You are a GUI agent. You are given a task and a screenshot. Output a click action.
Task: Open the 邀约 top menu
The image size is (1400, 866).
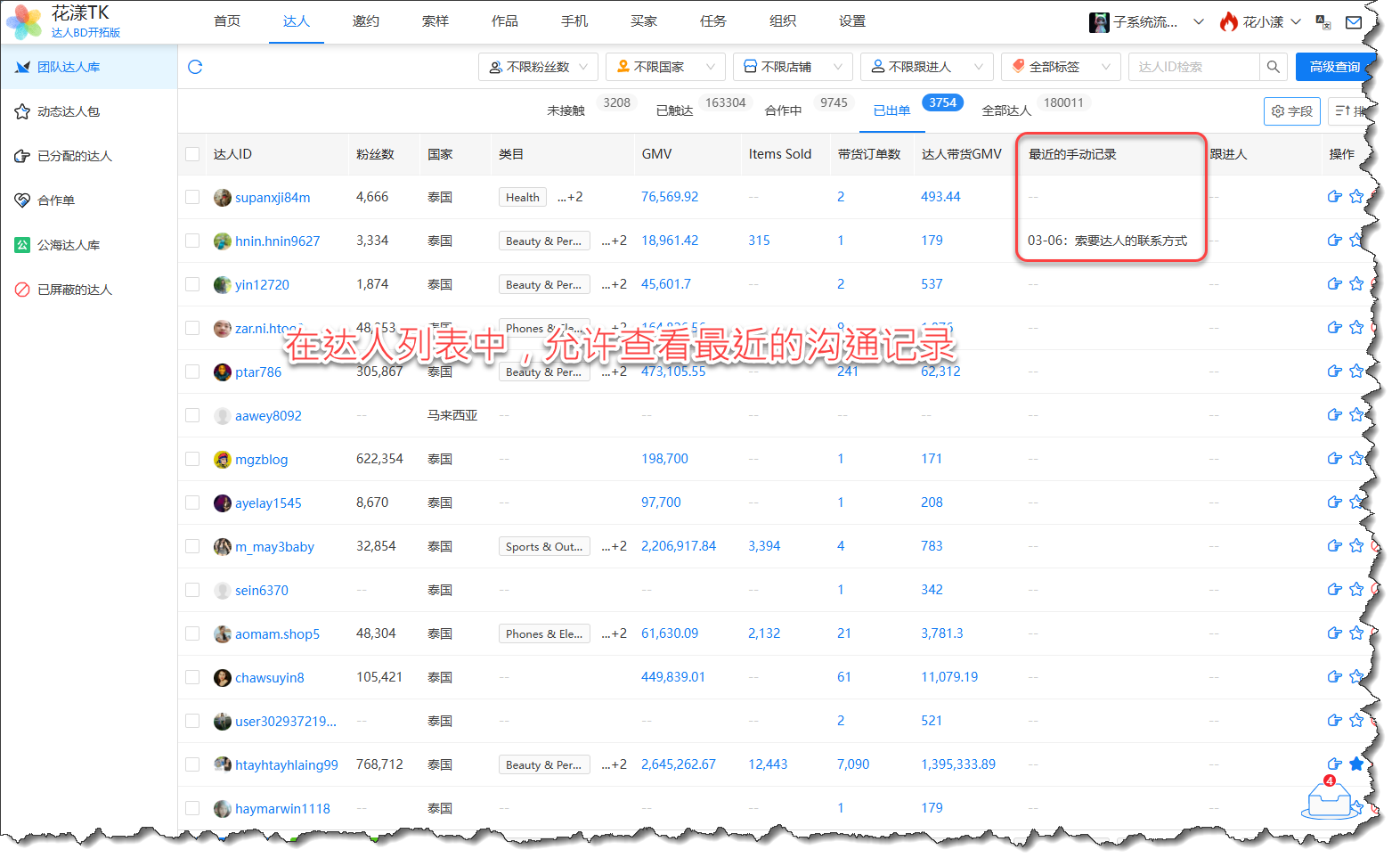(365, 21)
